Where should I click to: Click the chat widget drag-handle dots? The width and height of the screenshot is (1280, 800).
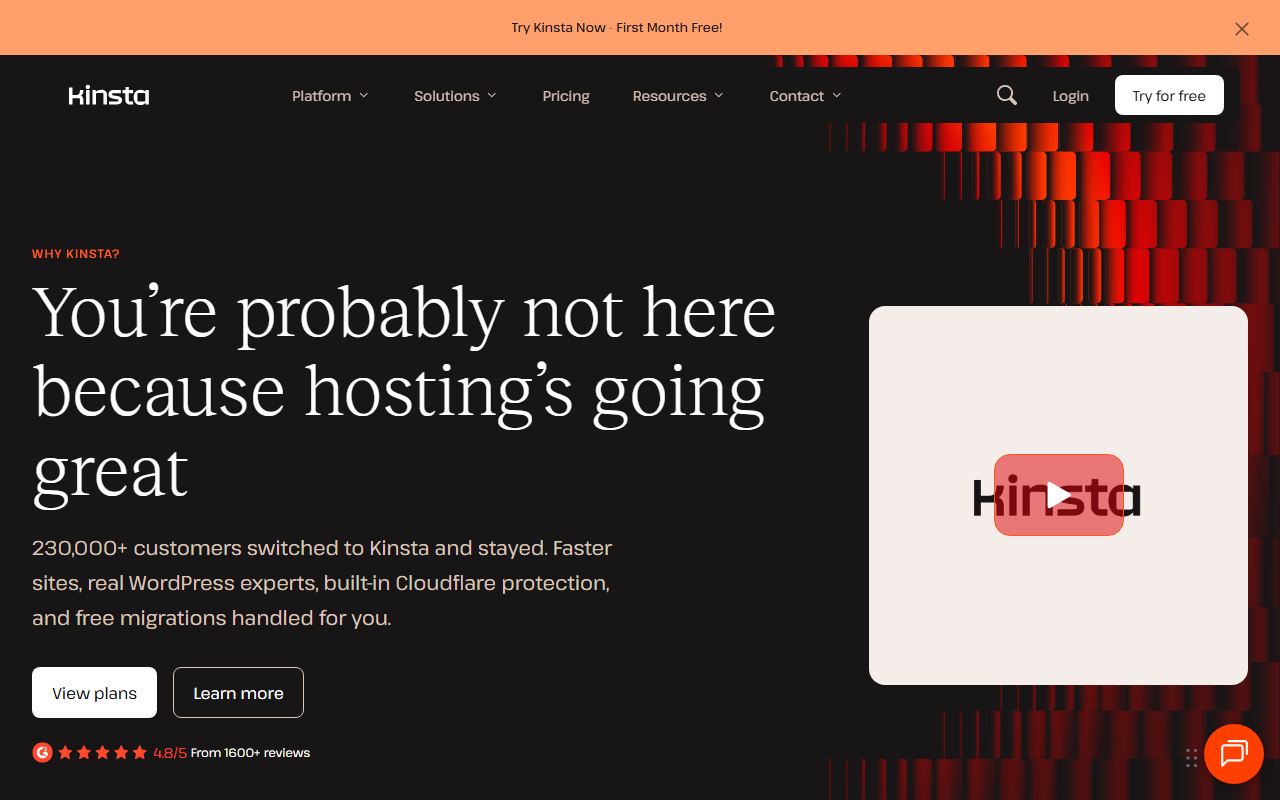[x=1191, y=758]
